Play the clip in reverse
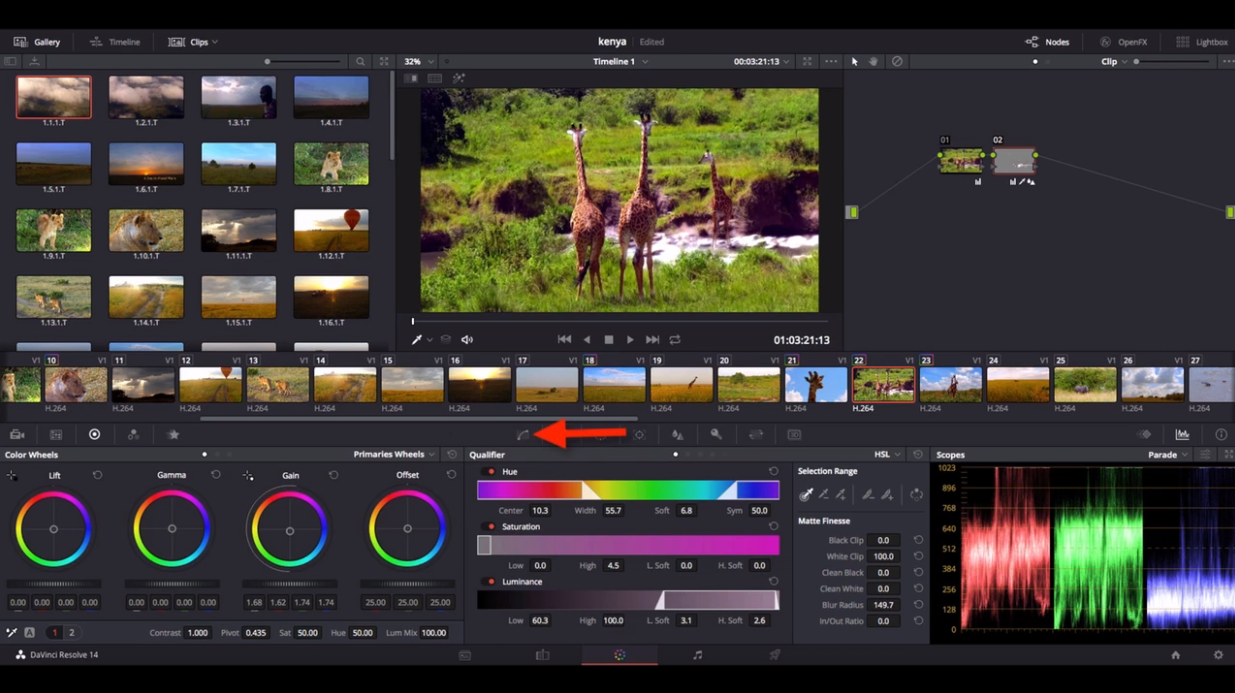This screenshot has width=1235, height=693. 586,340
